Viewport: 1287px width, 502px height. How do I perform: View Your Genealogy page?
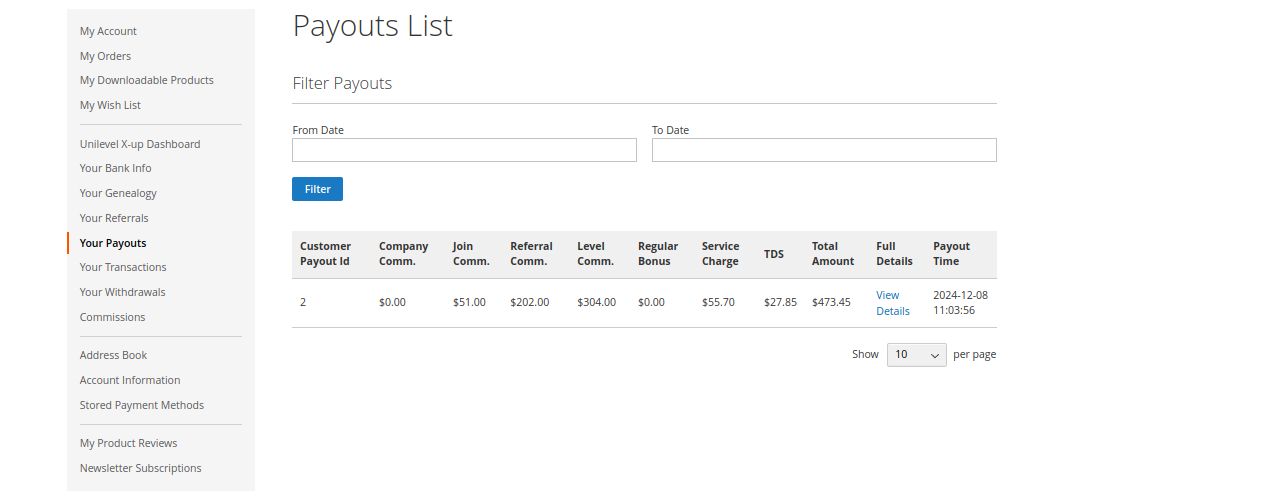click(x=118, y=193)
